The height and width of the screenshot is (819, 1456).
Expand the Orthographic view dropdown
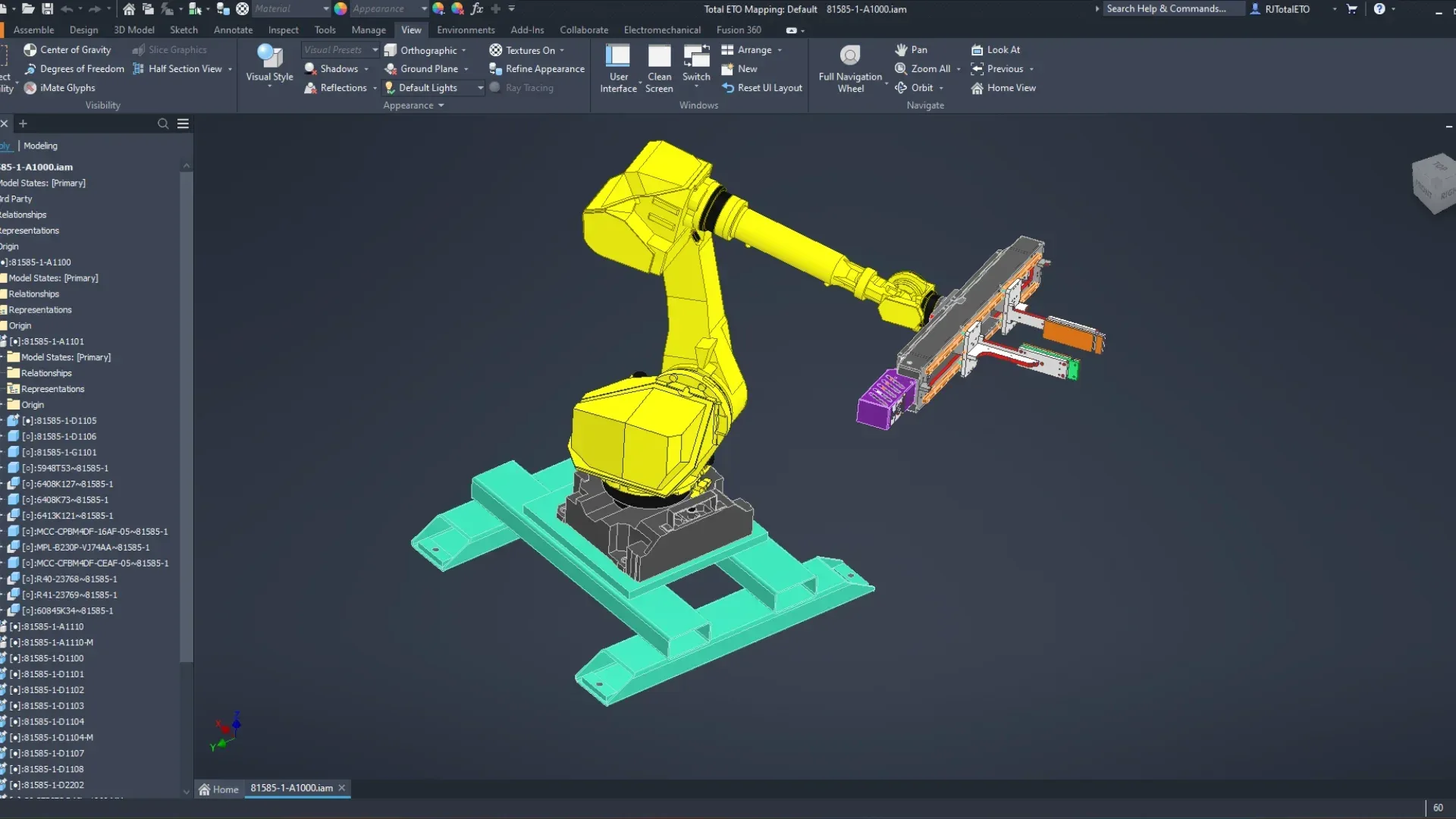463,51
